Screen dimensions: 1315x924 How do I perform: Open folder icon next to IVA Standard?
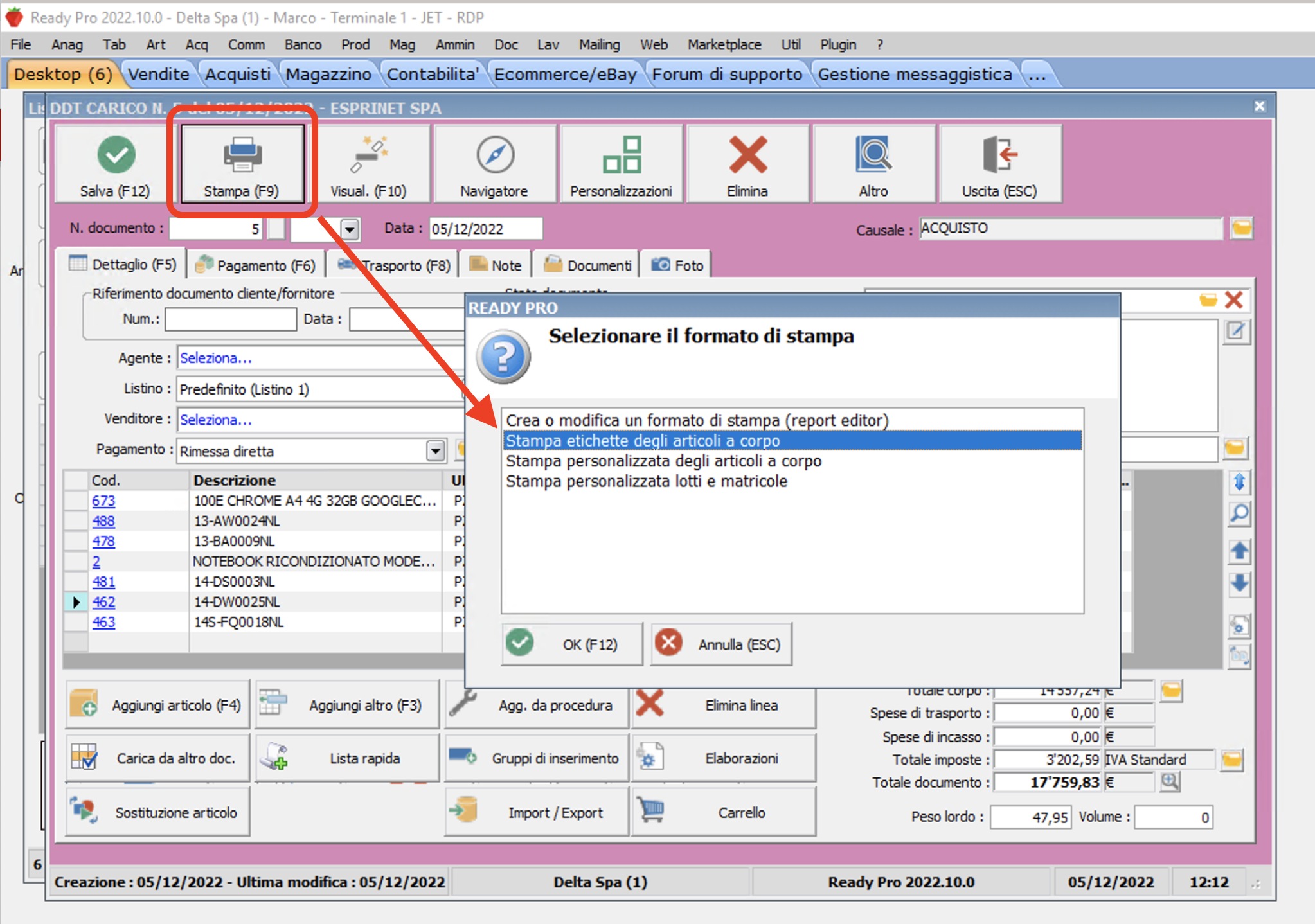(x=1232, y=760)
